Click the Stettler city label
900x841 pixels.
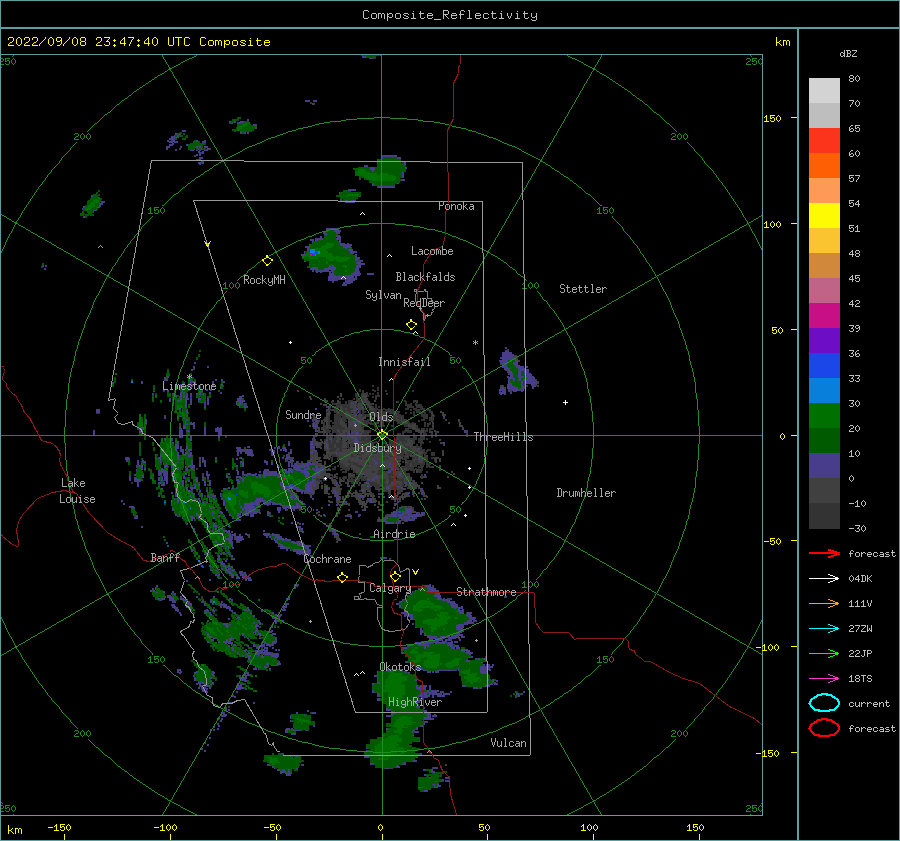tap(583, 289)
